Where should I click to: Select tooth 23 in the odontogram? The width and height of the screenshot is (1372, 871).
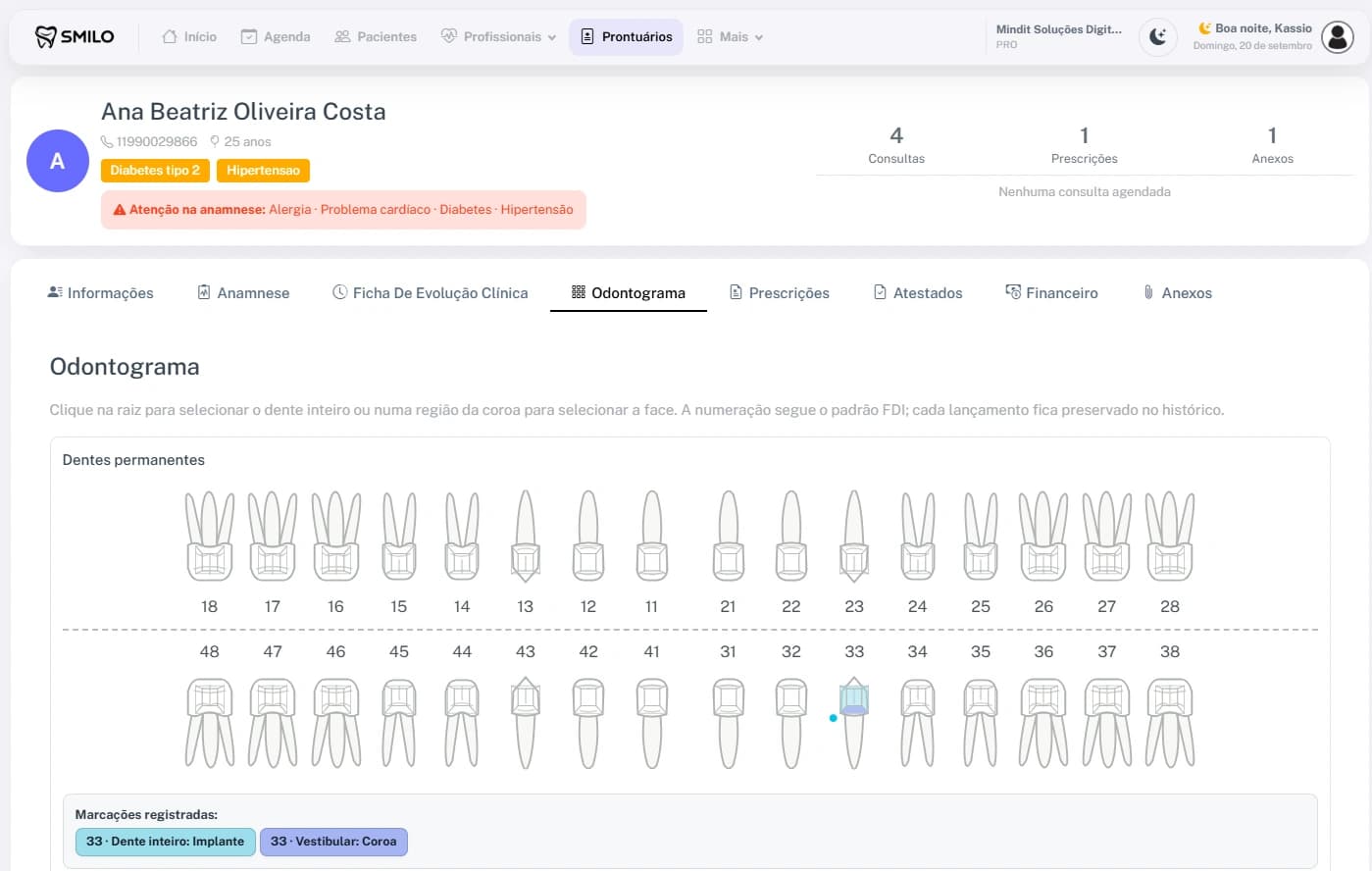(854, 536)
